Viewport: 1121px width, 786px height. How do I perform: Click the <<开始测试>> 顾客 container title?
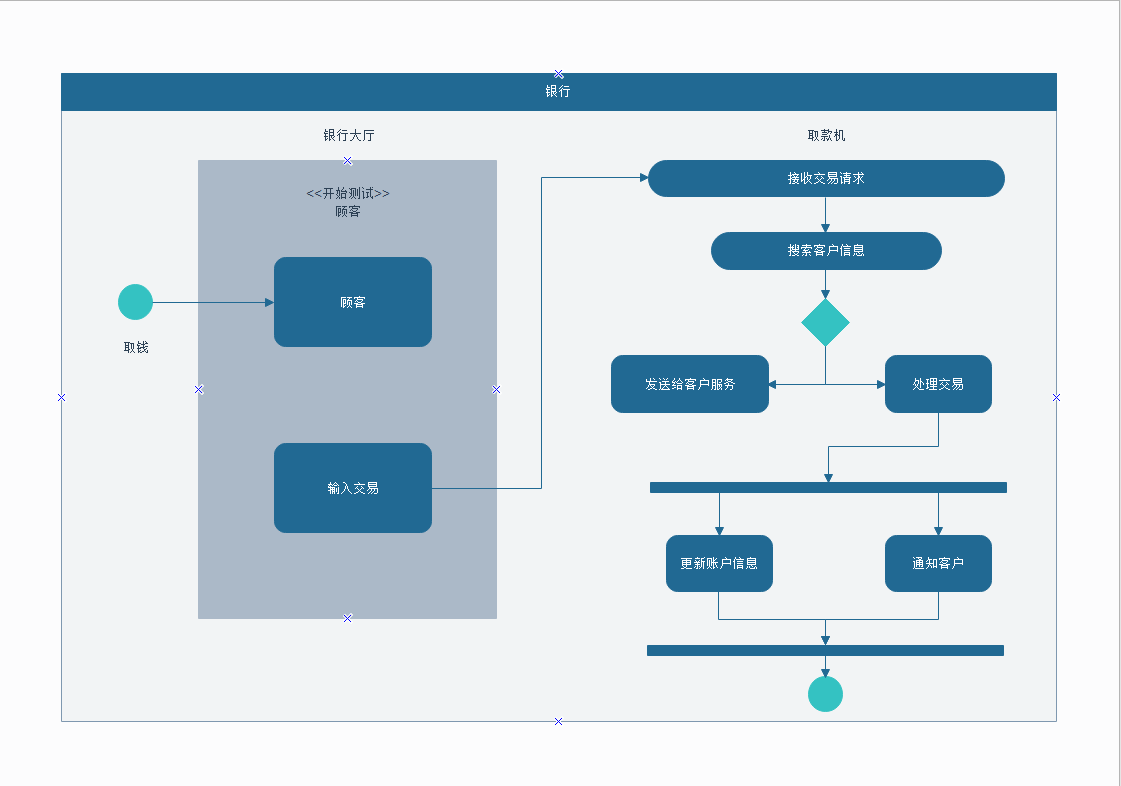click(x=347, y=202)
